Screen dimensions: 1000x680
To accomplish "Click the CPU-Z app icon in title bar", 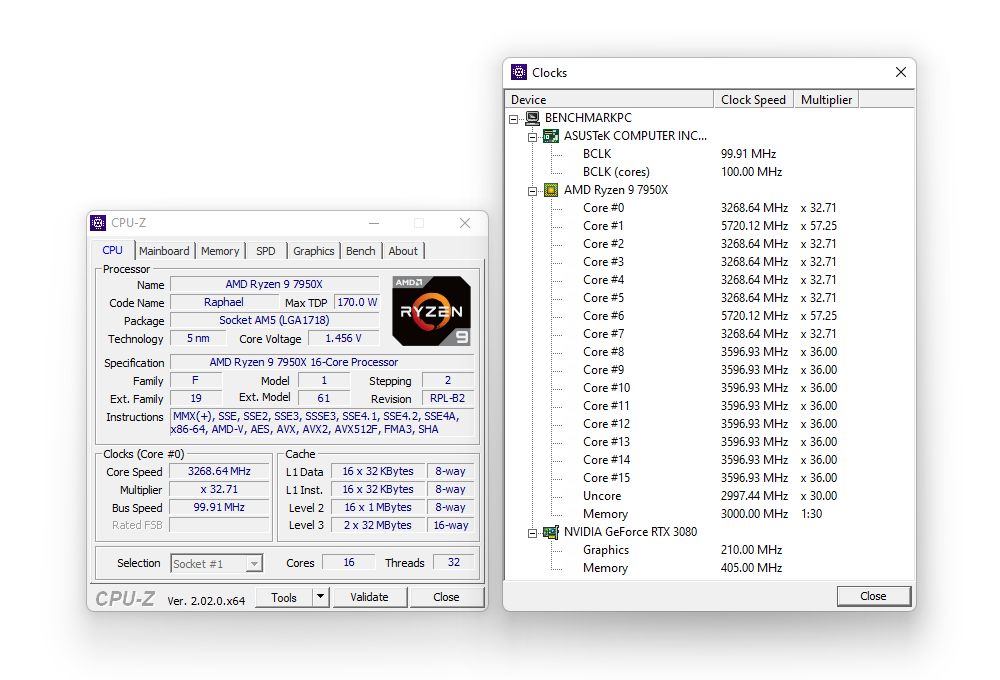I will click(x=98, y=223).
